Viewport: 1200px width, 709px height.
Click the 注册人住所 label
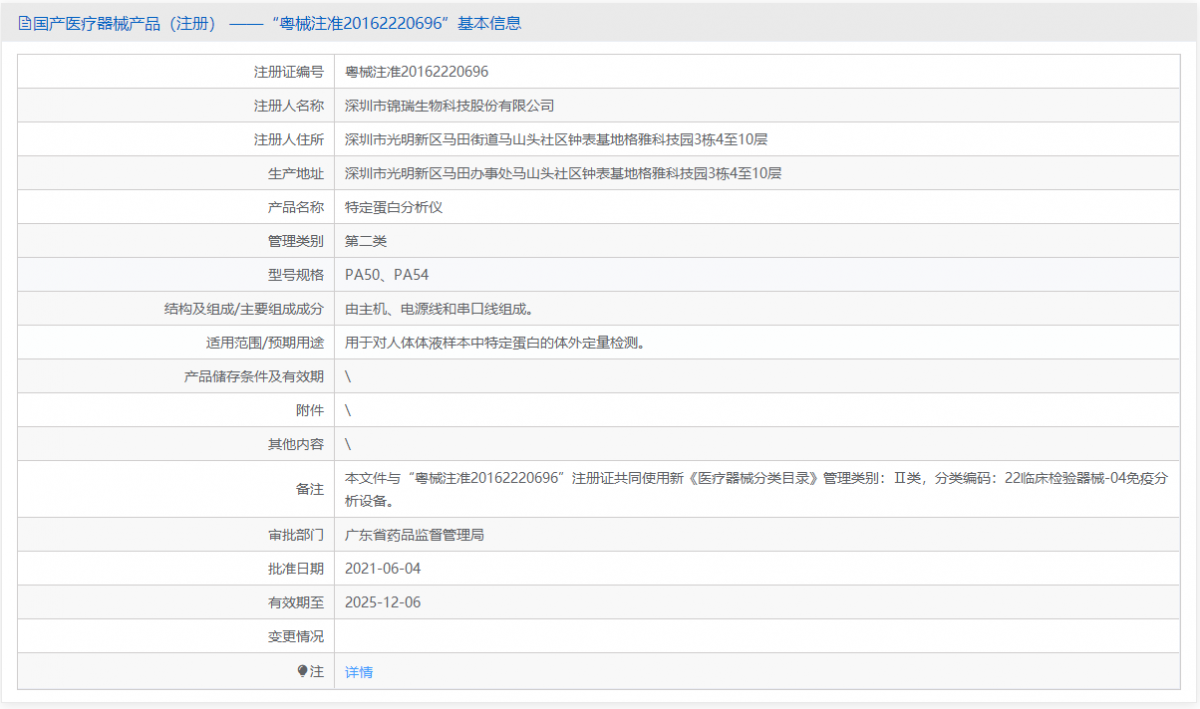click(289, 140)
